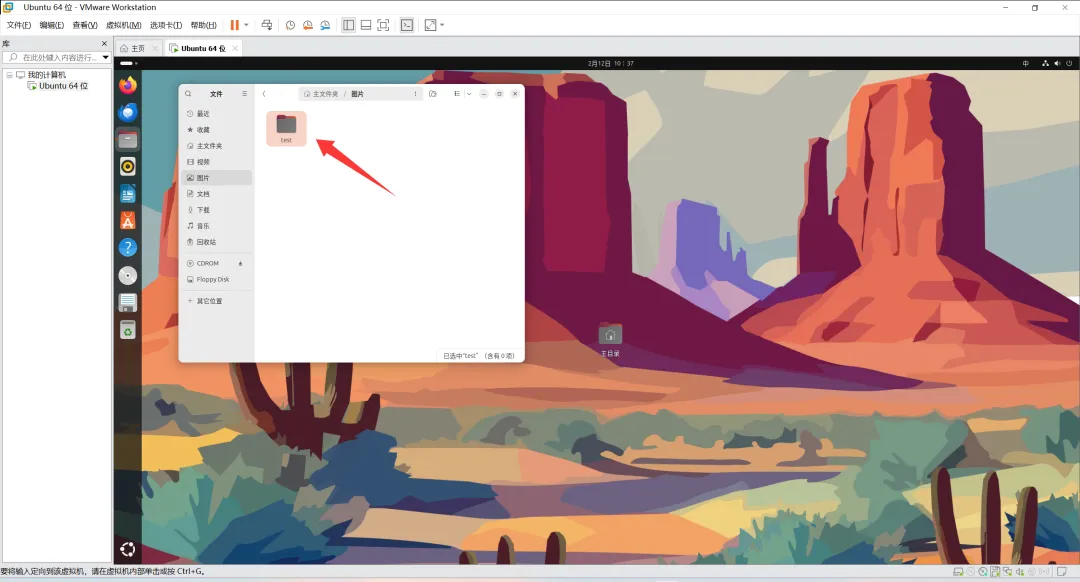
Task: Enter full screen mode via toolbar icon
Action: point(384,25)
